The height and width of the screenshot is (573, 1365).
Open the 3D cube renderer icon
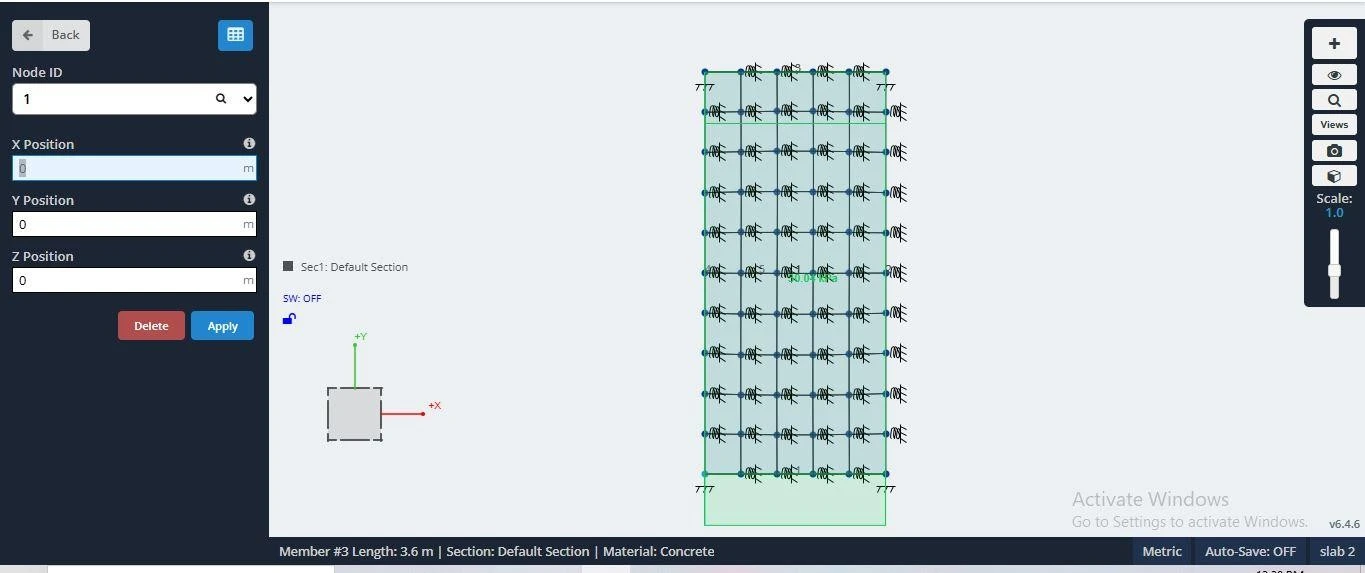coord(1334,176)
